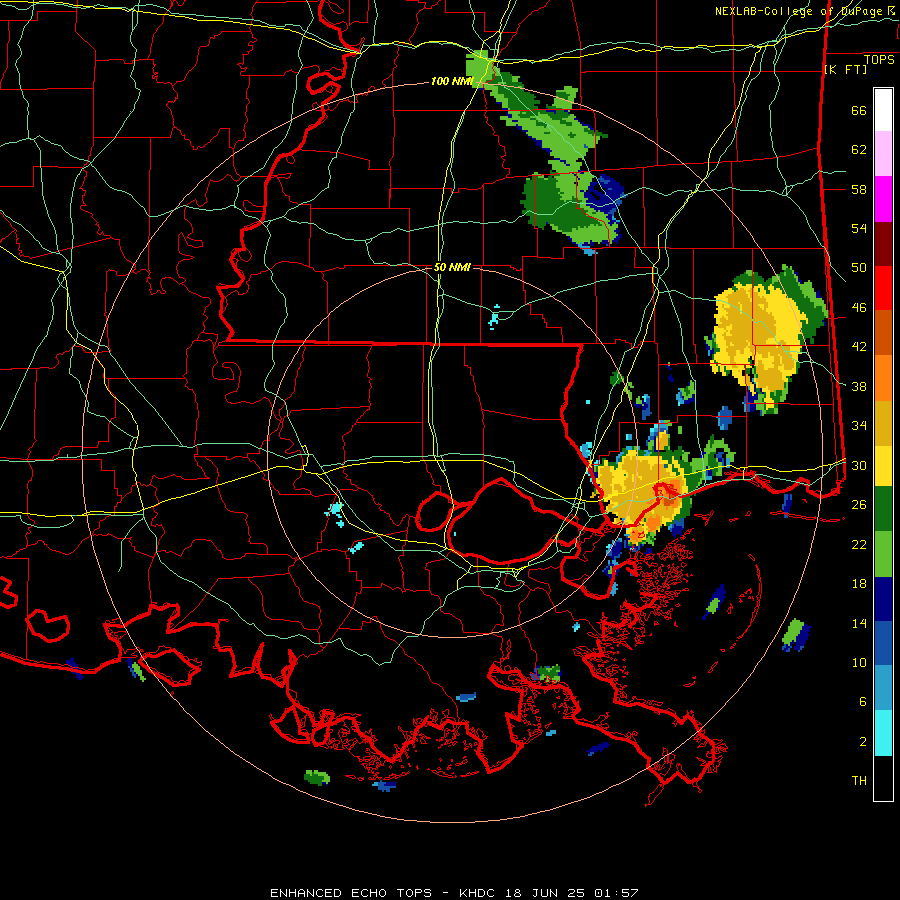Click the bright red legend swatch
The width and height of the screenshot is (900, 900).
coord(883,288)
